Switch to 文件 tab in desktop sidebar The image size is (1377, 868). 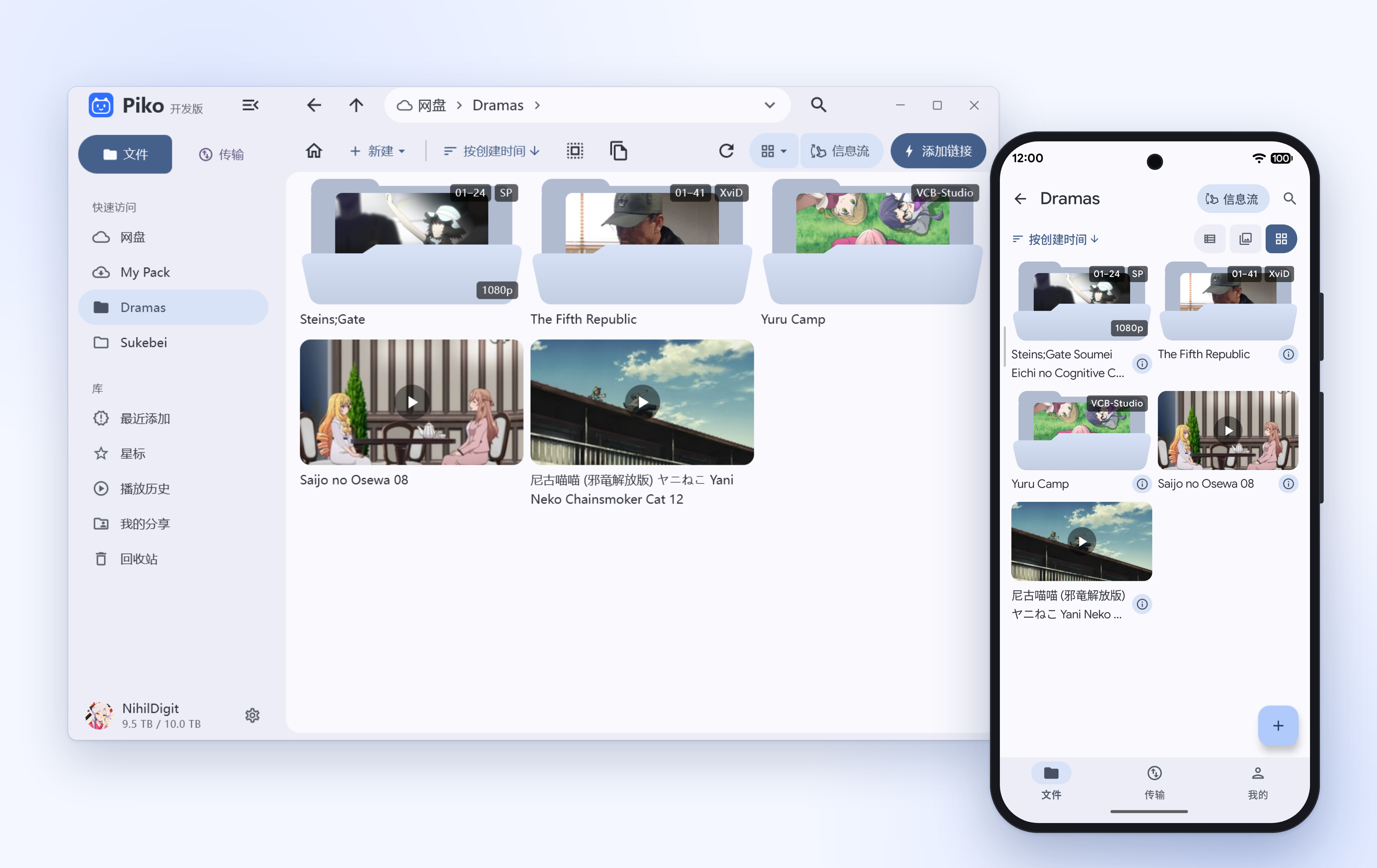point(125,154)
